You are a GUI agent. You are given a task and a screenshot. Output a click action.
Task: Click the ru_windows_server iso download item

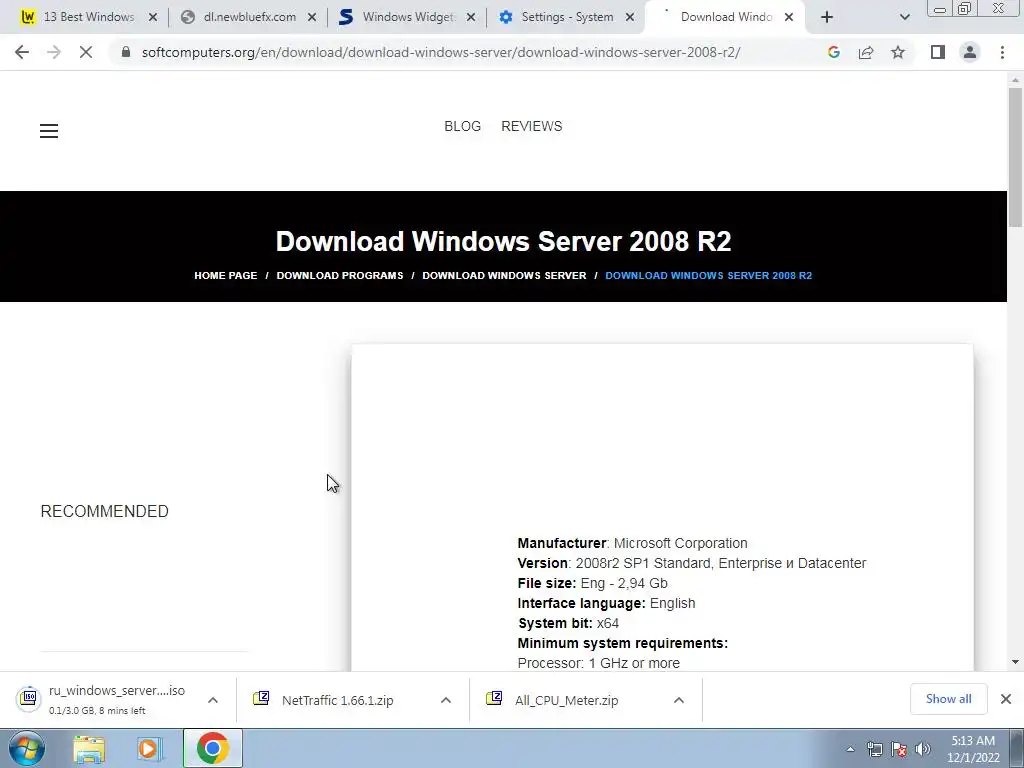tap(116, 699)
